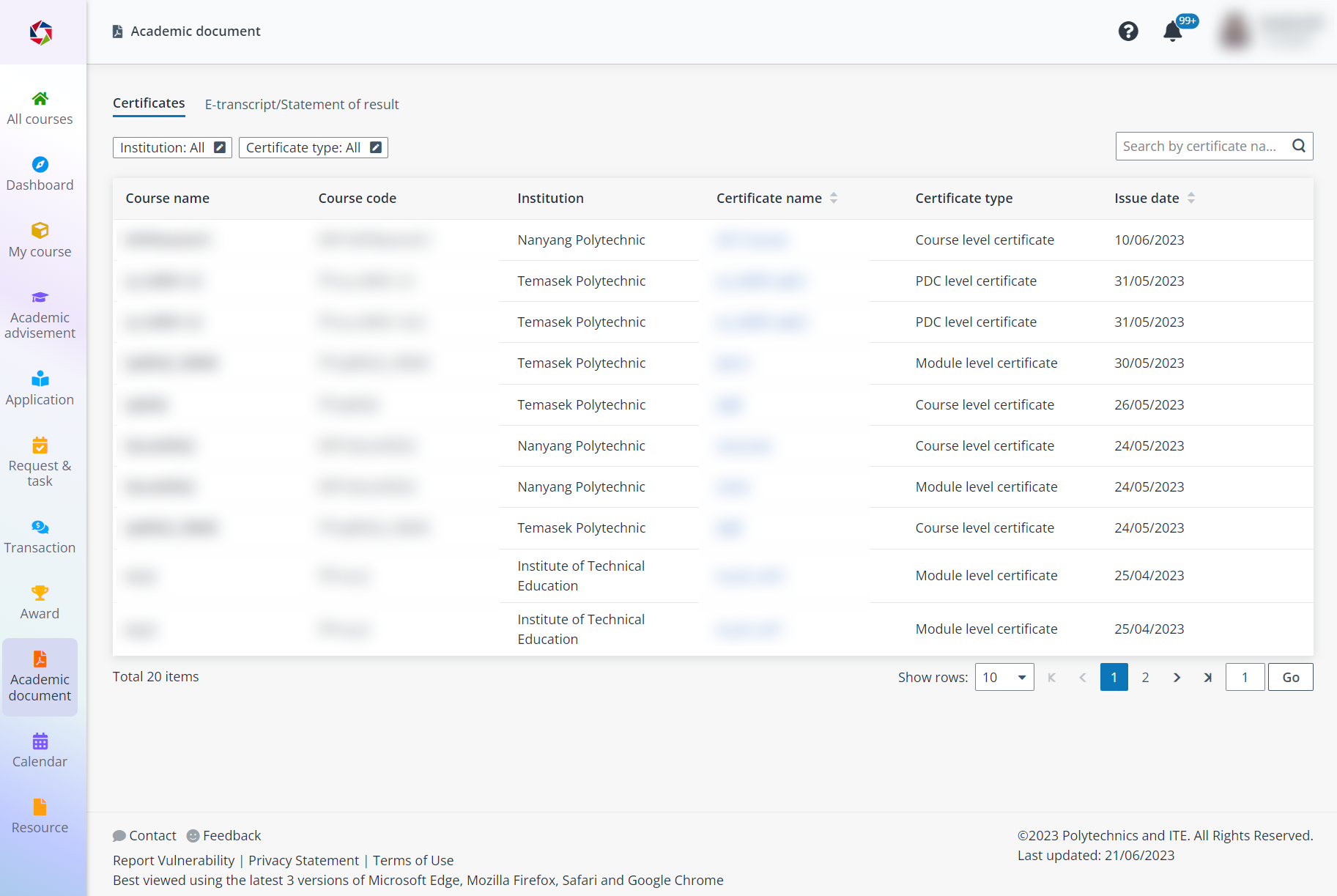Sort by Issue date column

(1191, 198)
